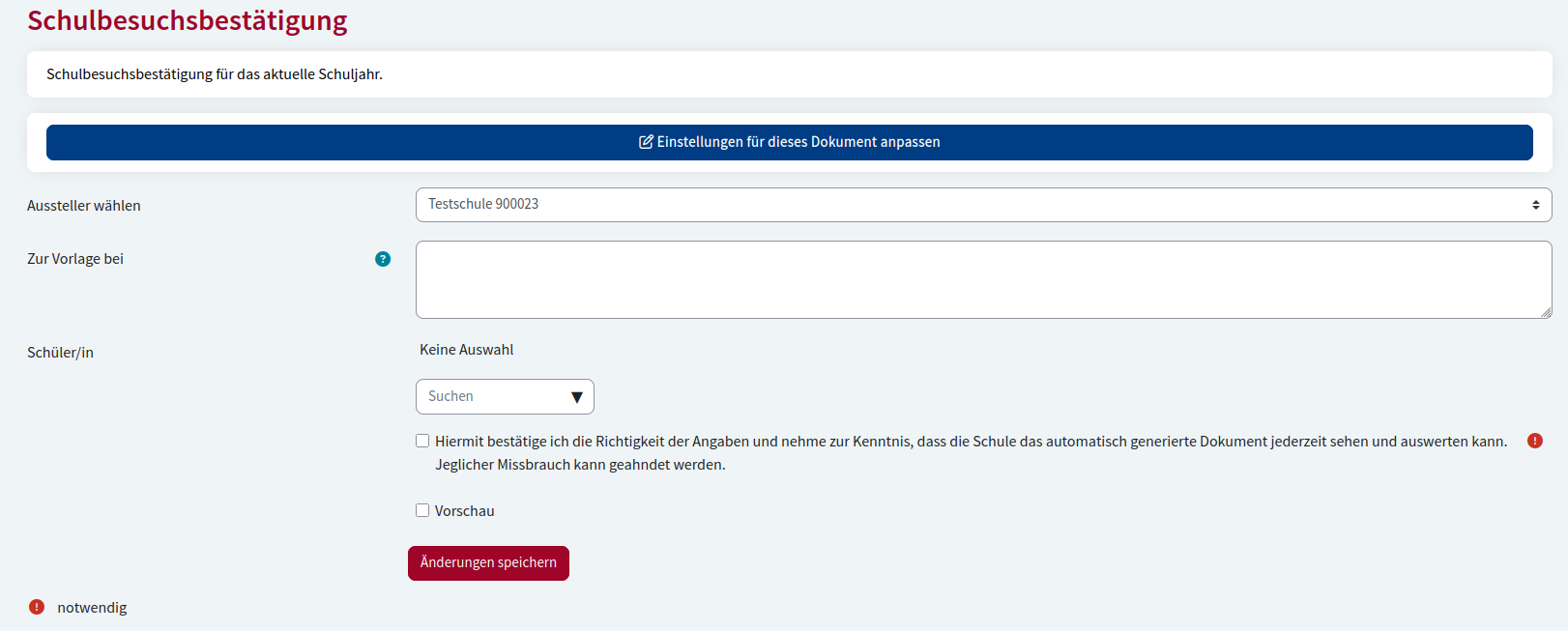
Task: Click the Schüler/in field label
Action: pyautogui.click(x=60, y=353)
